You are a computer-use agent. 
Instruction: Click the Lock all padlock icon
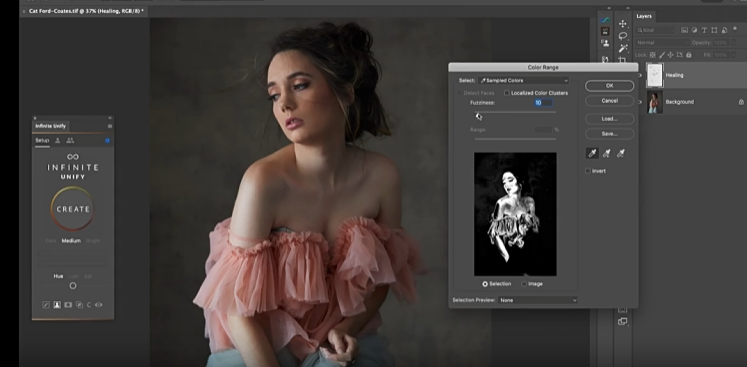point(689,55)
